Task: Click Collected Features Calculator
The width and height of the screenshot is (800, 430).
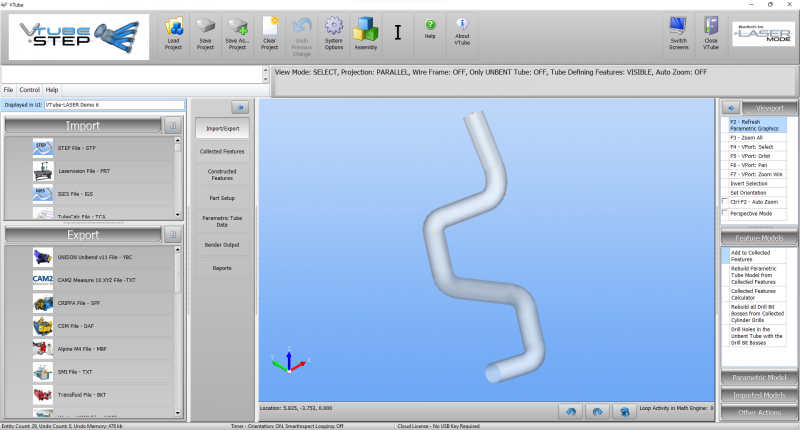Action: pos(758,294)
